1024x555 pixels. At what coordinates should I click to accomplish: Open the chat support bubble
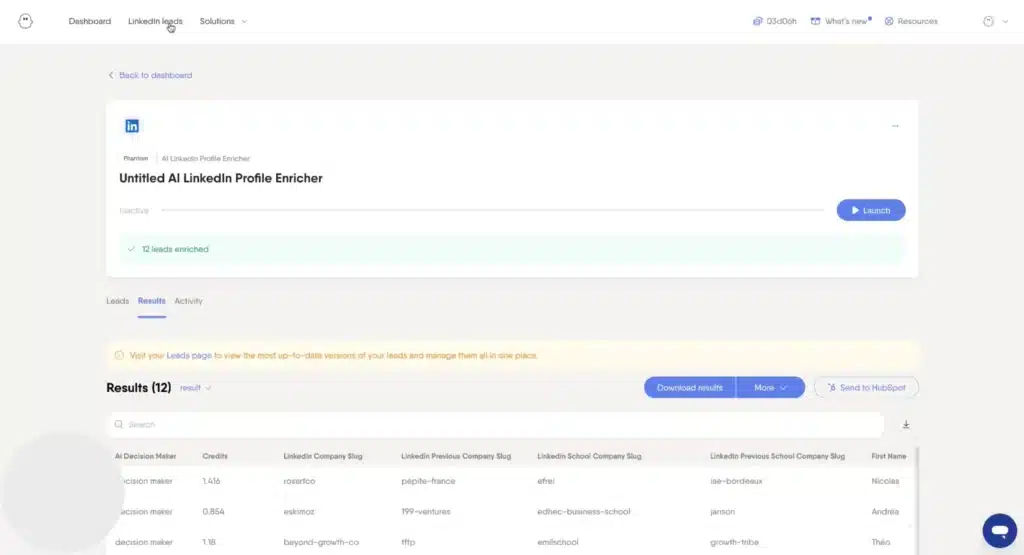(998, 529)
